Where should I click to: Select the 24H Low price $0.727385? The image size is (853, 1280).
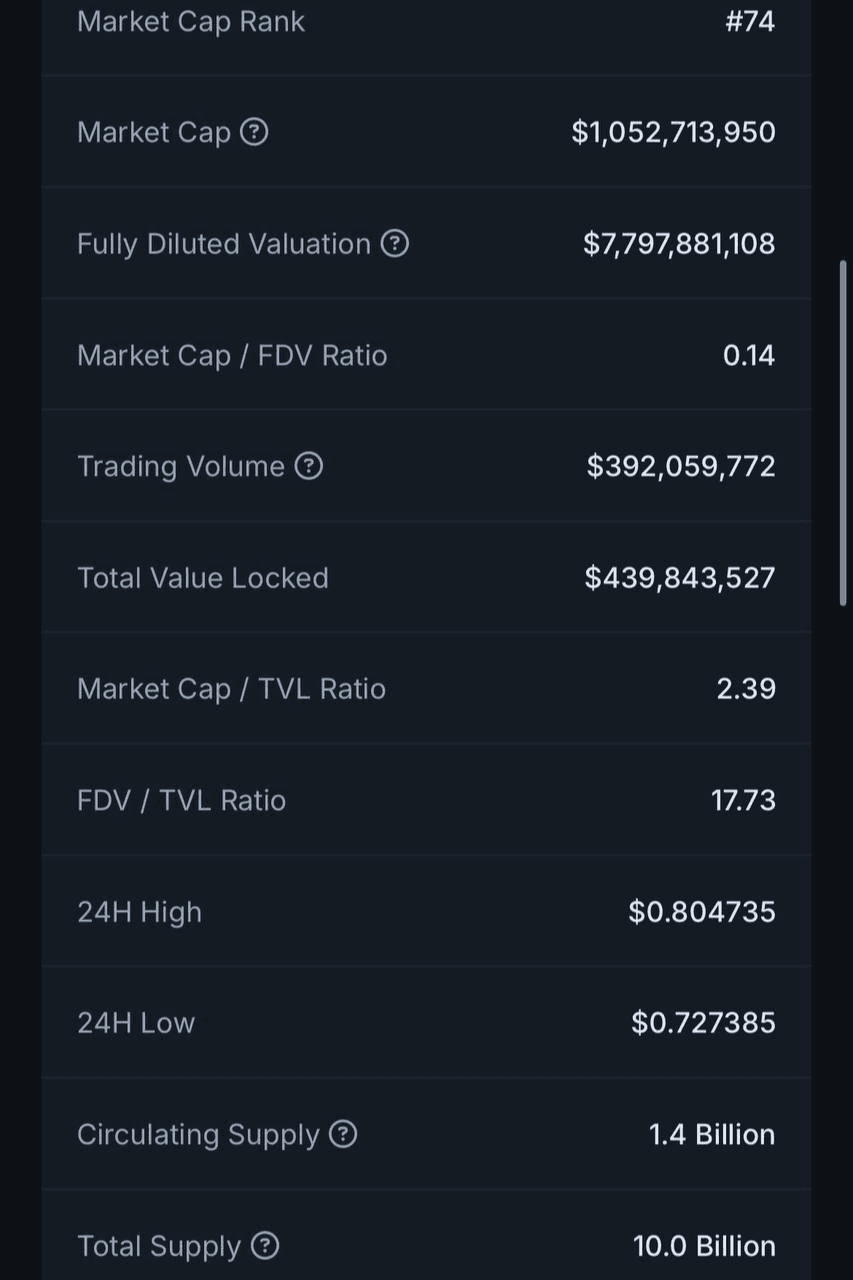pyautogui.click(x=703, y=1023)
